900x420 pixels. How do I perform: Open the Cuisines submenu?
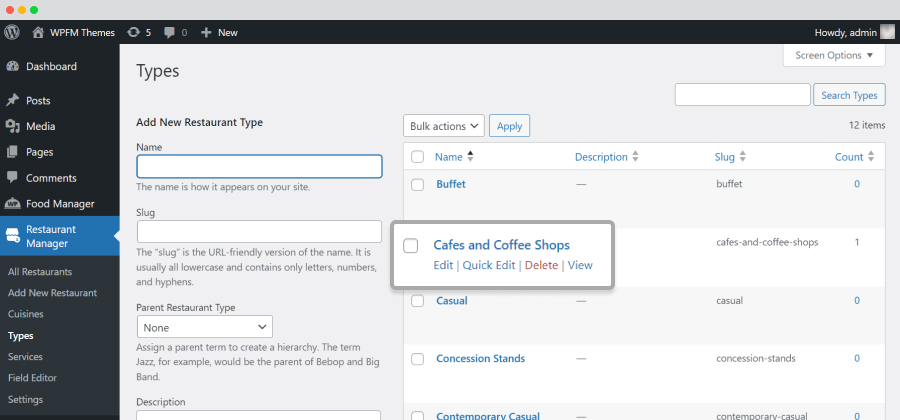[x=25, y=314]
